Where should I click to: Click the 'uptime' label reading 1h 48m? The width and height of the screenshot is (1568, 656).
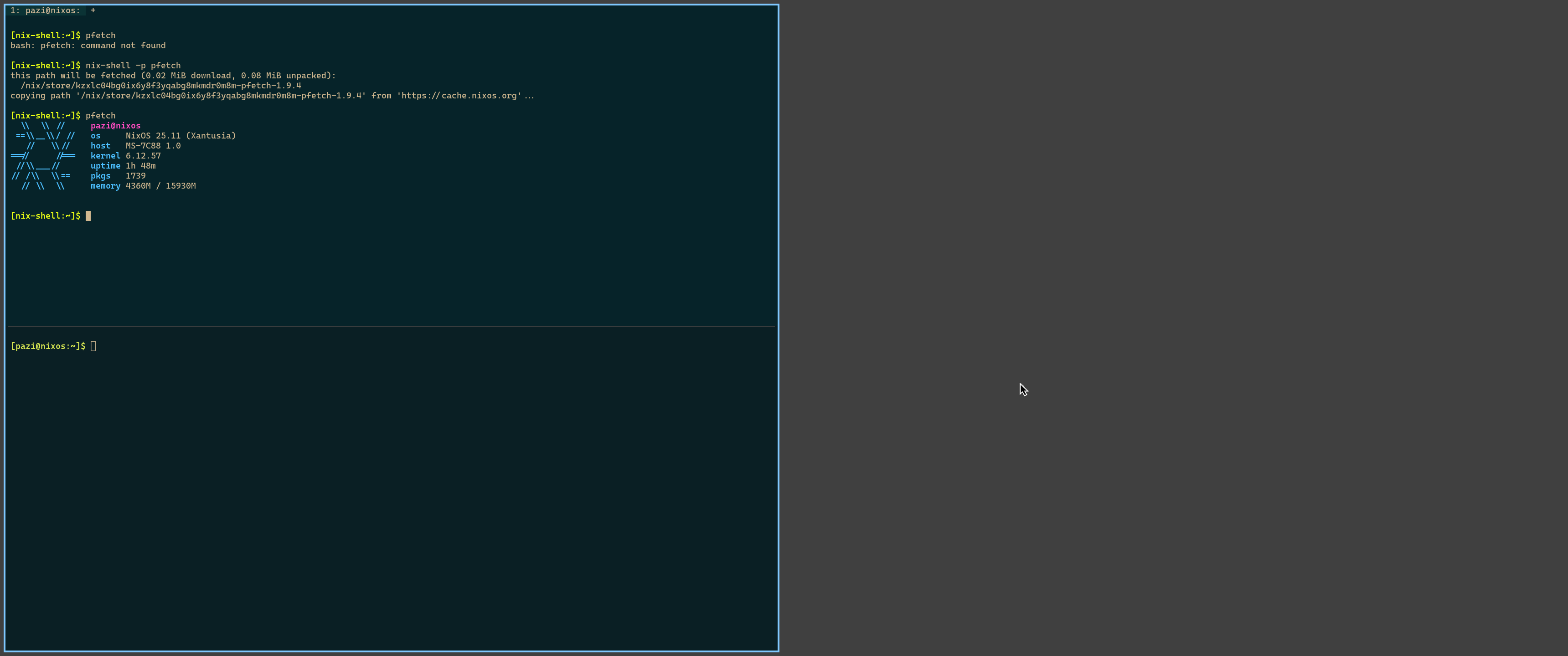click(x=105, y=165)
